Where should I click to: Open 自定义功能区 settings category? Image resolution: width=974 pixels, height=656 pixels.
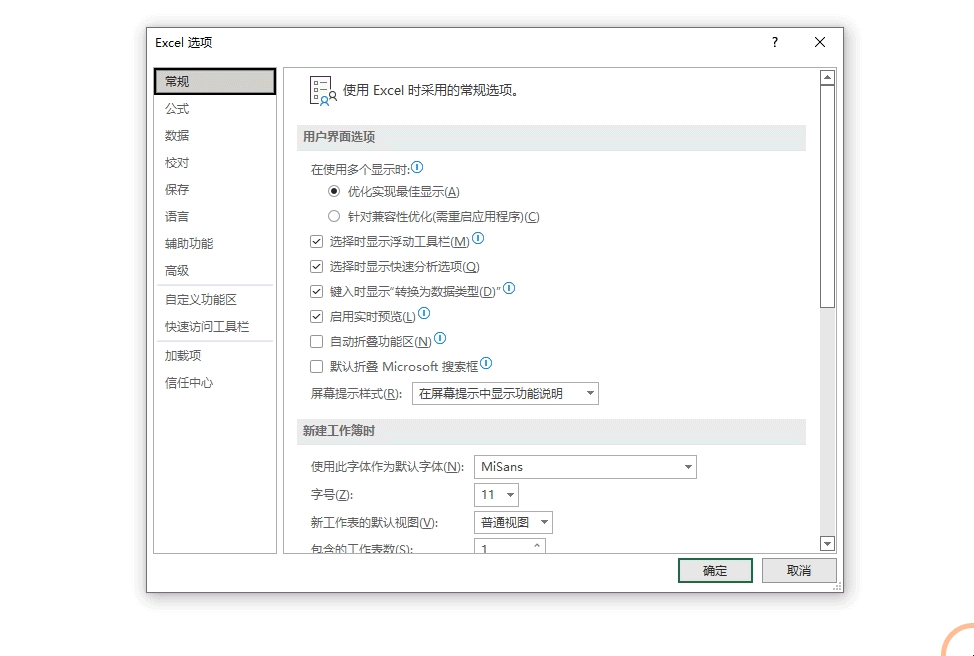215,299
